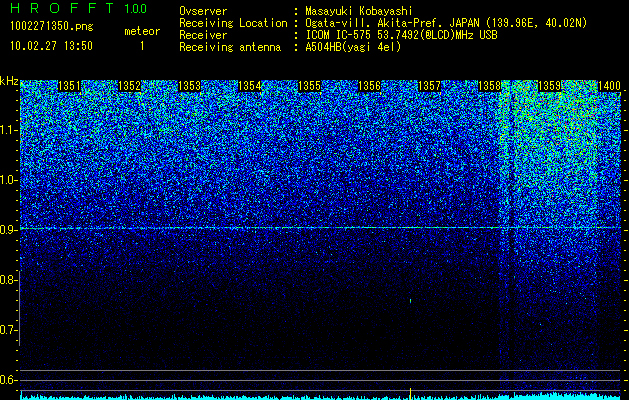629x400 pixels.
Task: Click the A504HB yagi antenna text
Action: point(353,47)
